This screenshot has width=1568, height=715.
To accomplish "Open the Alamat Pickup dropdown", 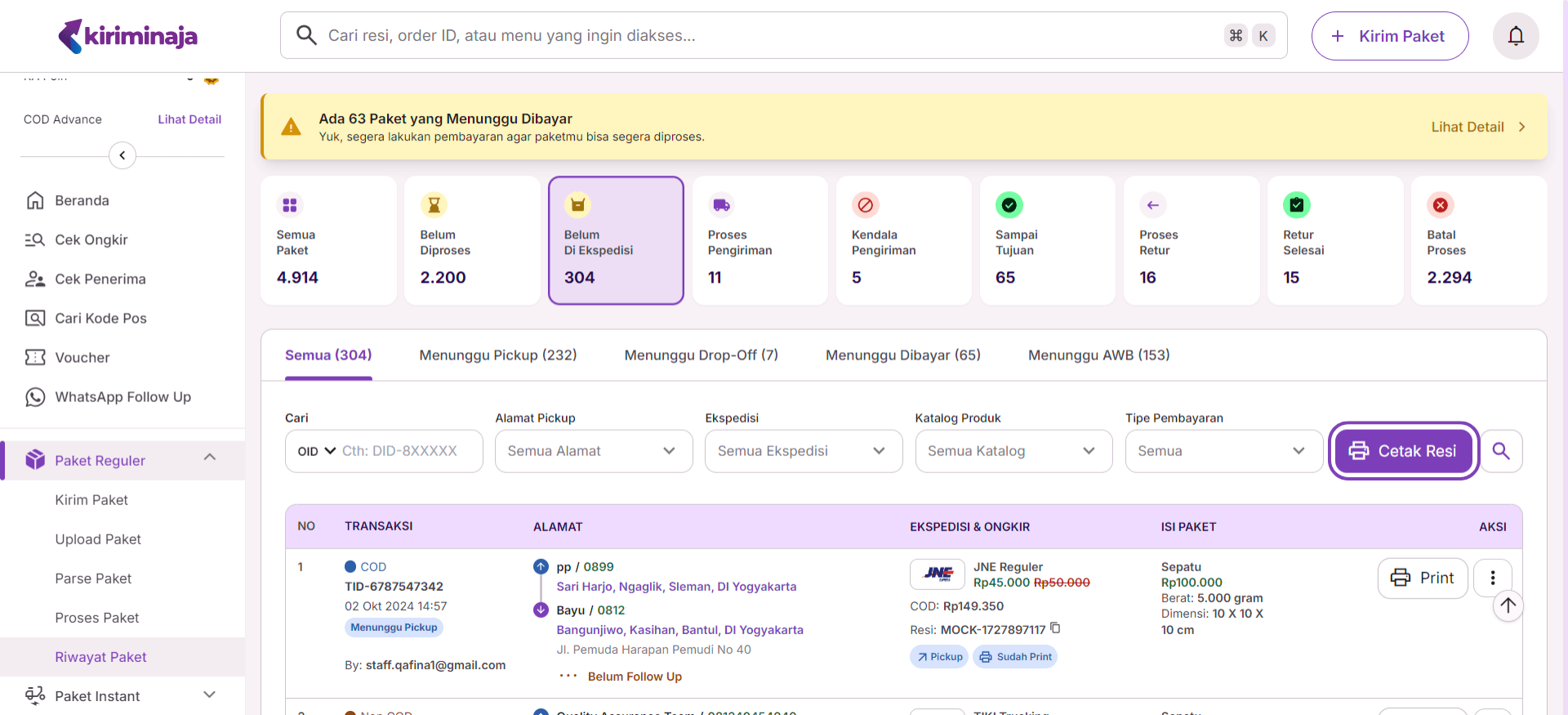I will tap(593, 451).
